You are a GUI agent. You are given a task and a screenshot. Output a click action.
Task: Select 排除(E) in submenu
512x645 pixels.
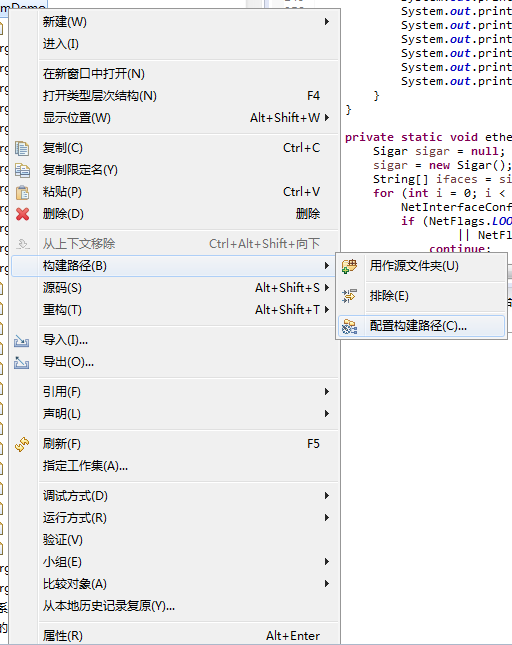pyautogui.click(x=422, y=296)
